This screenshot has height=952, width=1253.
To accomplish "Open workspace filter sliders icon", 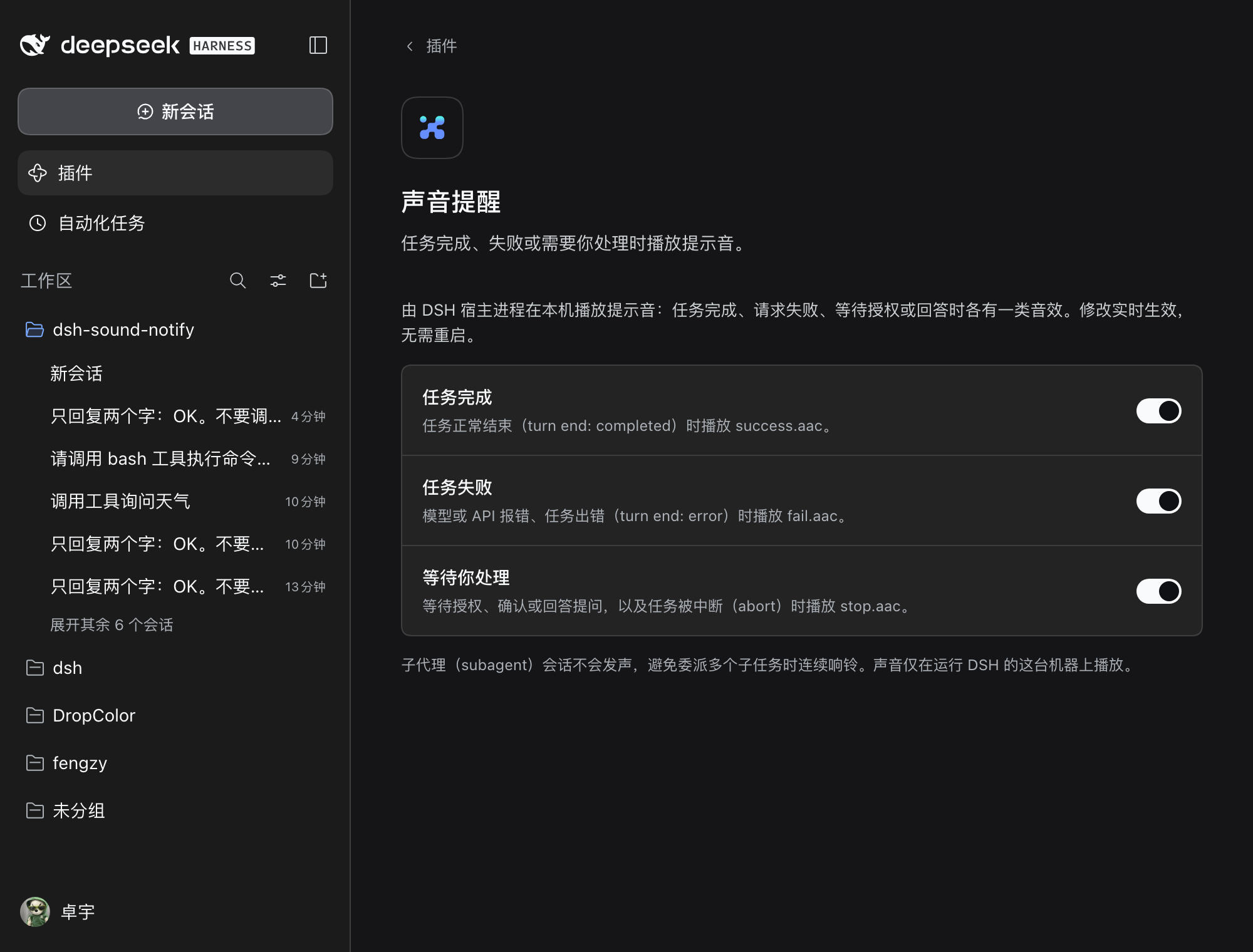I will (278, 281).
